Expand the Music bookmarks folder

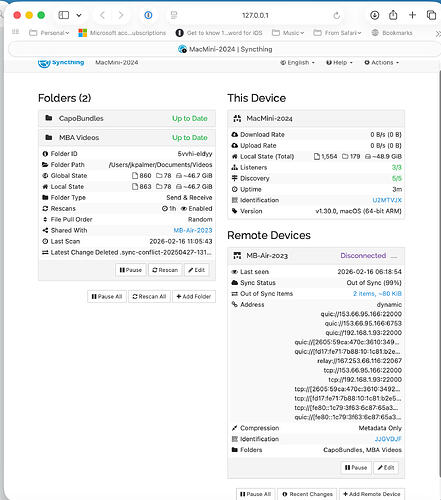288,33
